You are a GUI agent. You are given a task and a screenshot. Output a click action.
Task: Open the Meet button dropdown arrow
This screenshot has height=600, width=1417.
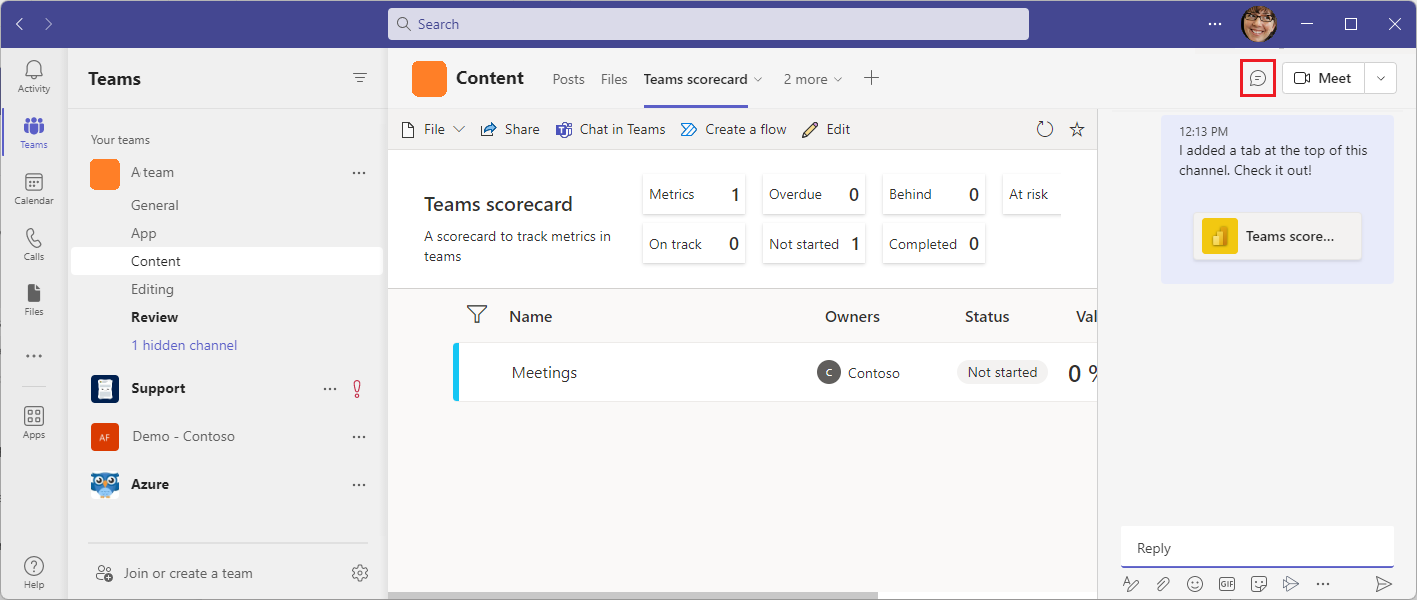pyautogui.click(x=1380, y=77)
